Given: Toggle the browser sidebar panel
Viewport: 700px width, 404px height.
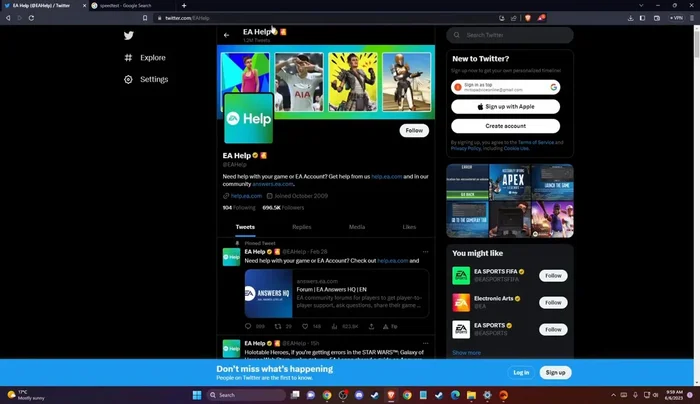Looking at the screenshot, I should (642, 18).
